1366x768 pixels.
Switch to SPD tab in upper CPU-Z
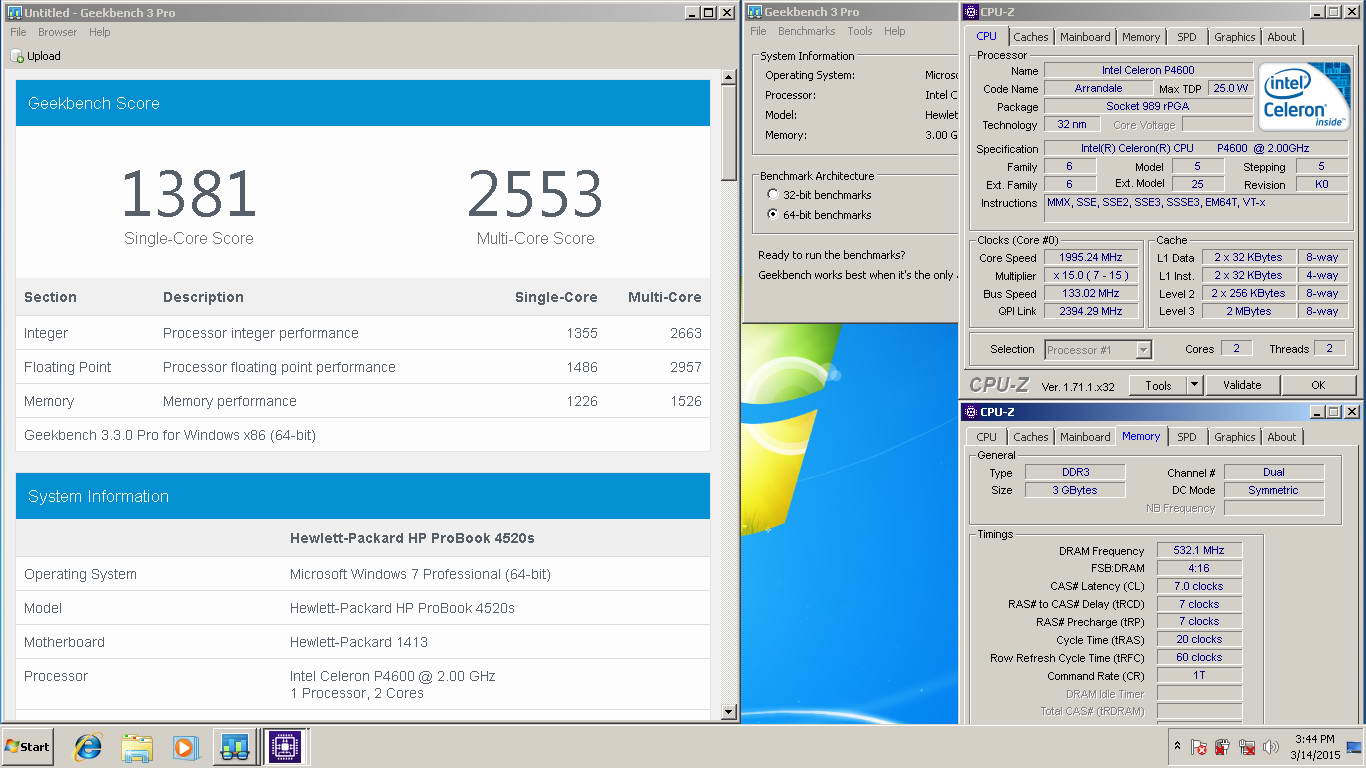click(1186, 37)
